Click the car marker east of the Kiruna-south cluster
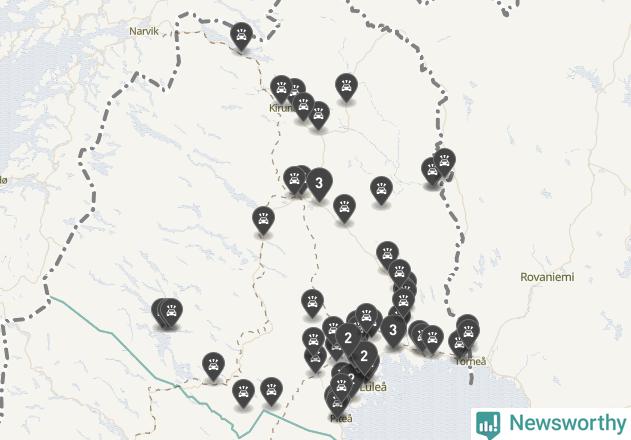631x440 pixels. [381, 190]
